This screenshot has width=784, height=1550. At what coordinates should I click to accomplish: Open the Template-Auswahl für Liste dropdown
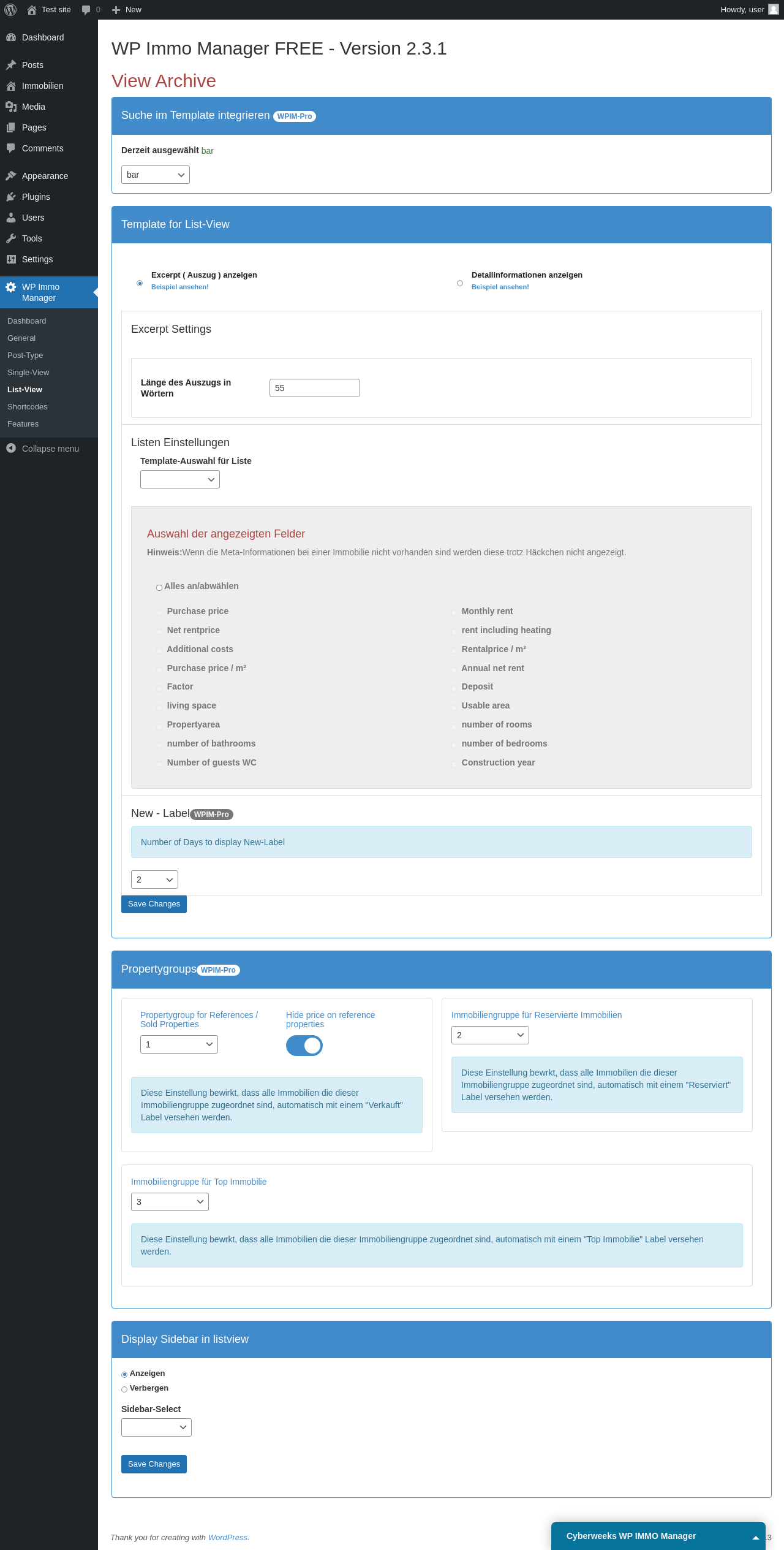180,479
